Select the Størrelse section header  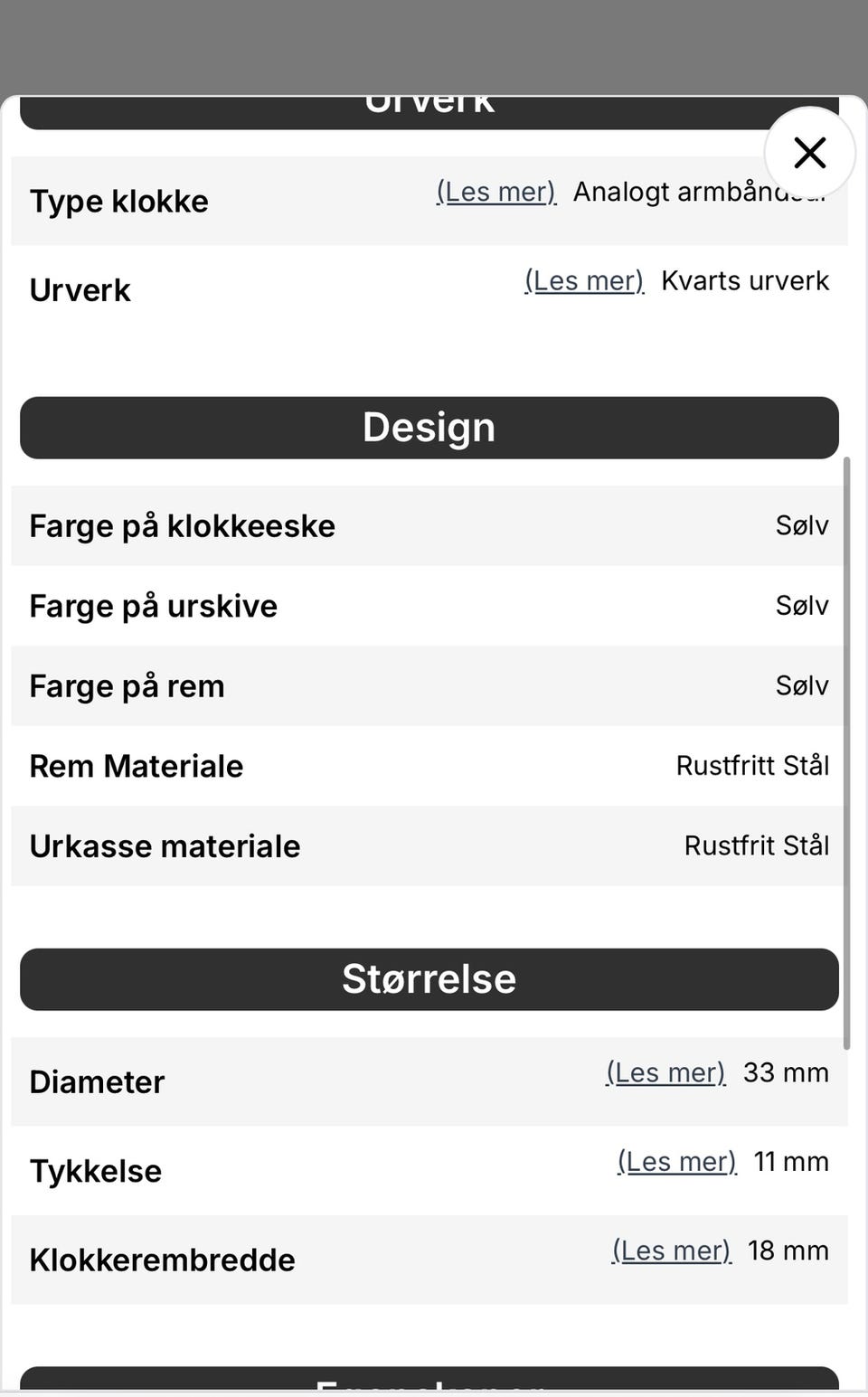[x=429, y=979]
